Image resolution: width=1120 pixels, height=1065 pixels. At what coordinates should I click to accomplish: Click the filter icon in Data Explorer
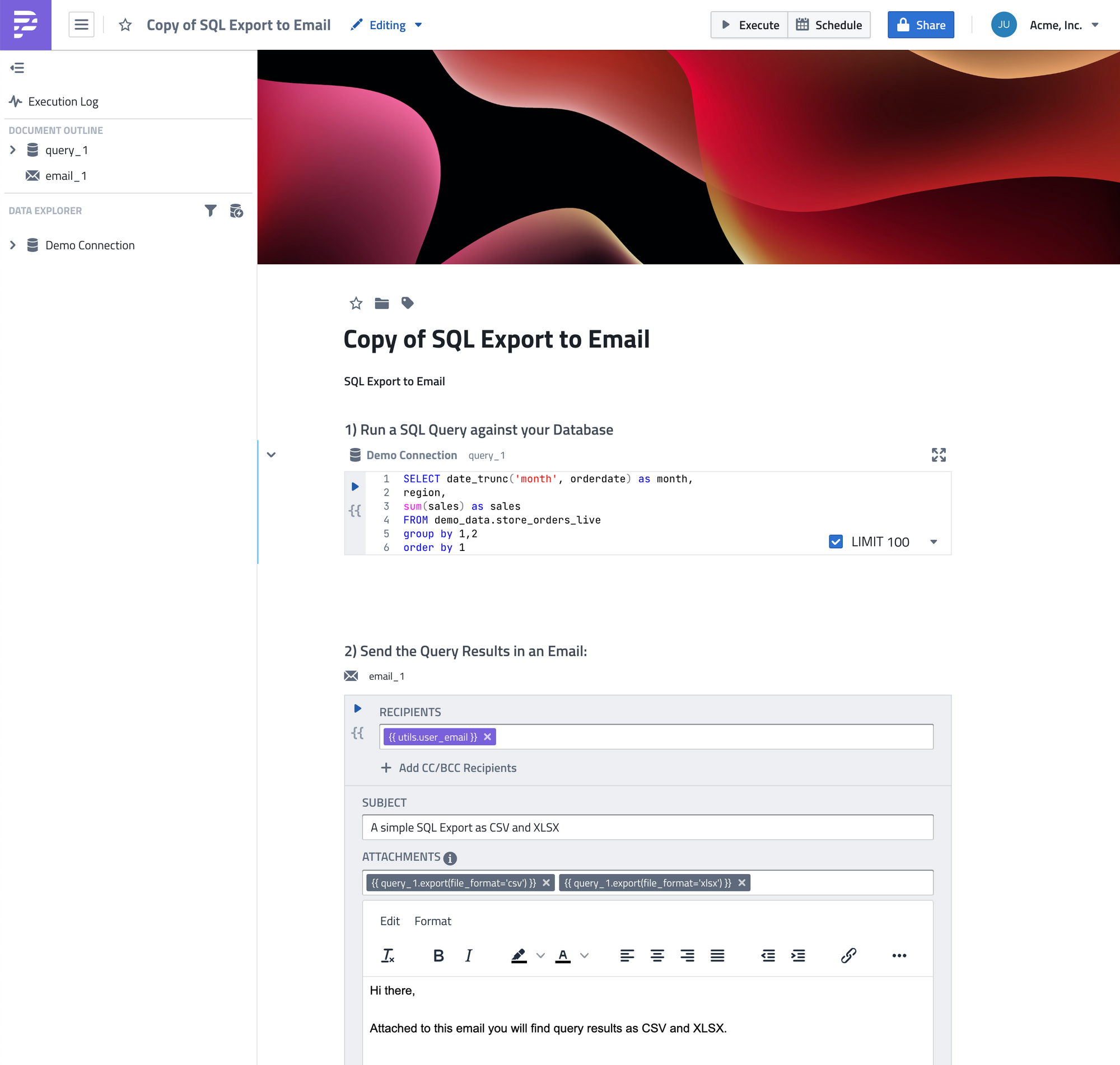tap(210, 211)
